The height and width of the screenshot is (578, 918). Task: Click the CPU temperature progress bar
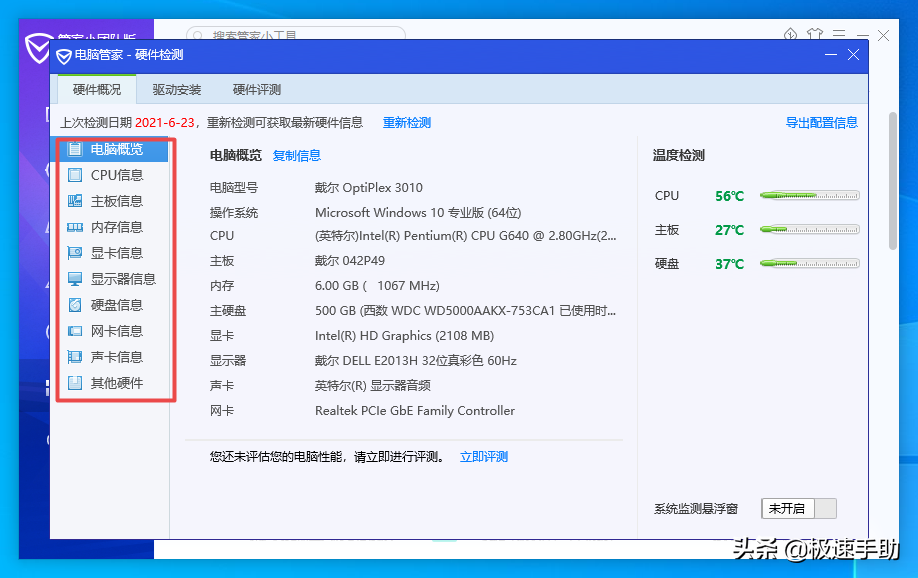(x=809, y=196)
